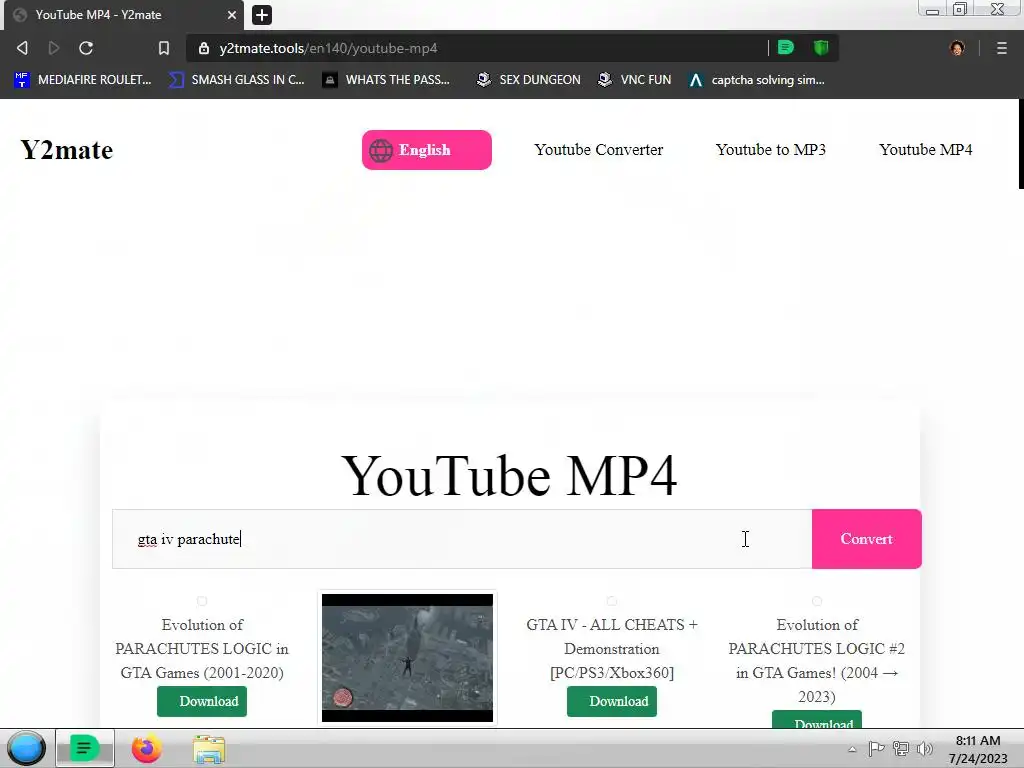Click the globe icon in the language button

[381, 150]
